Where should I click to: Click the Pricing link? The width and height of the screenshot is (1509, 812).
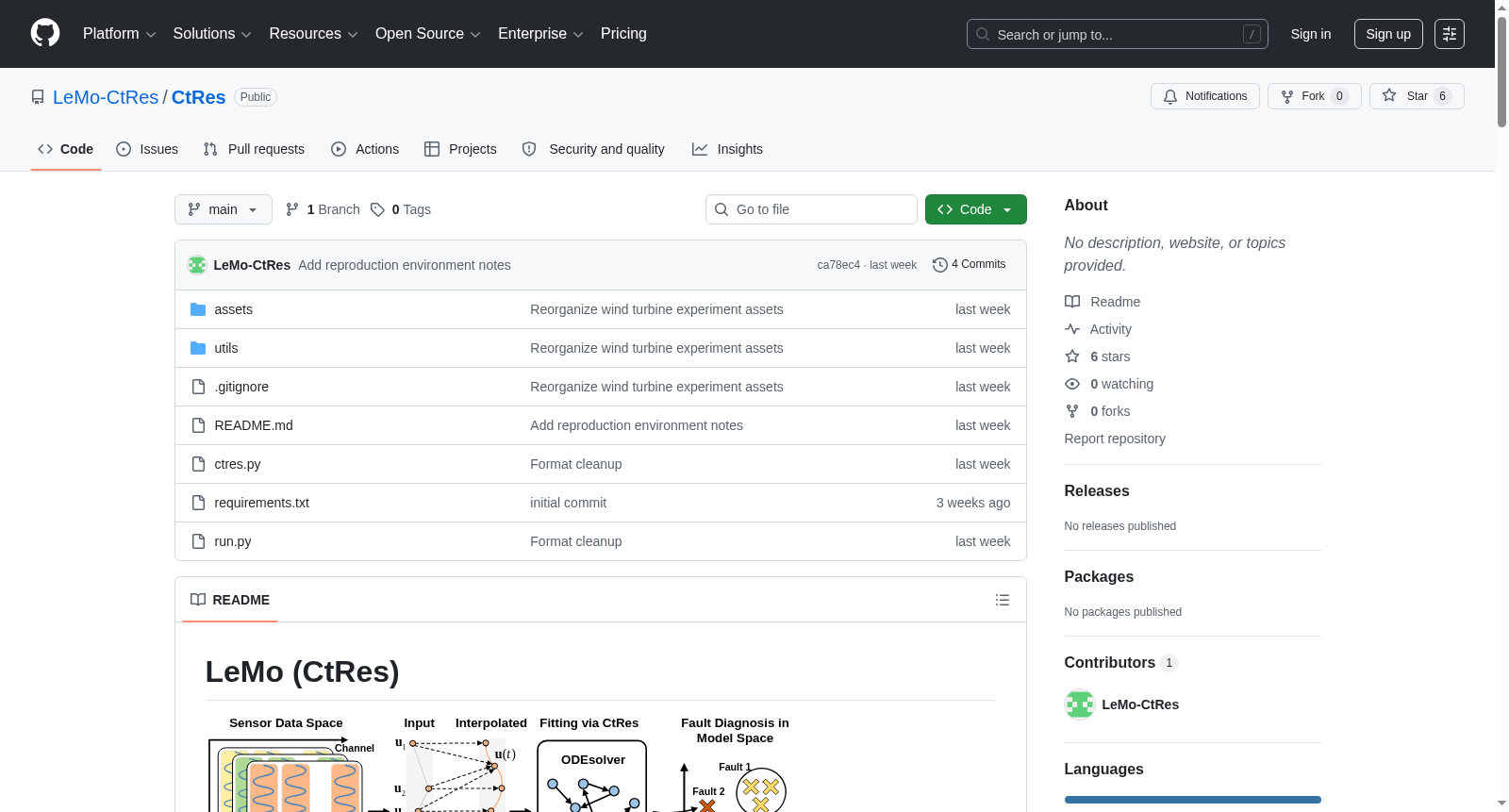click(623, 34)
